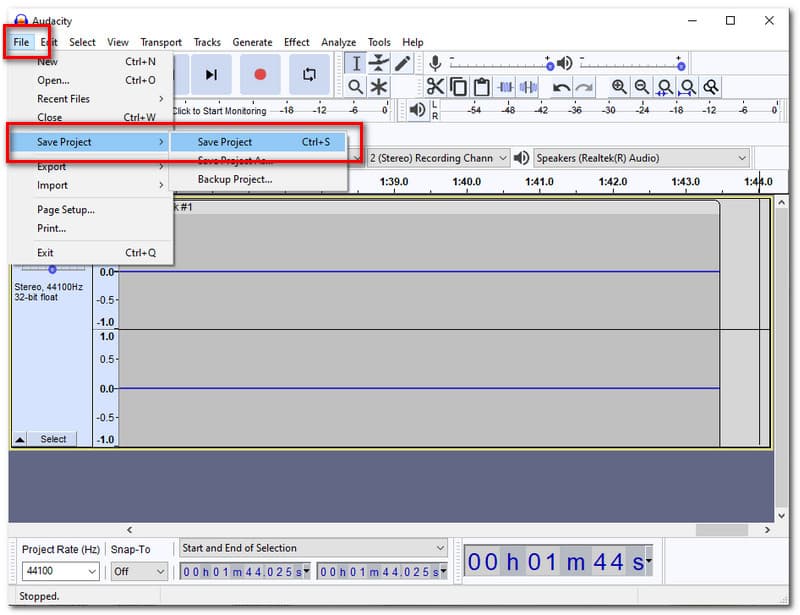
Task: Choose Open... from File menu
Action: [92, 80]
